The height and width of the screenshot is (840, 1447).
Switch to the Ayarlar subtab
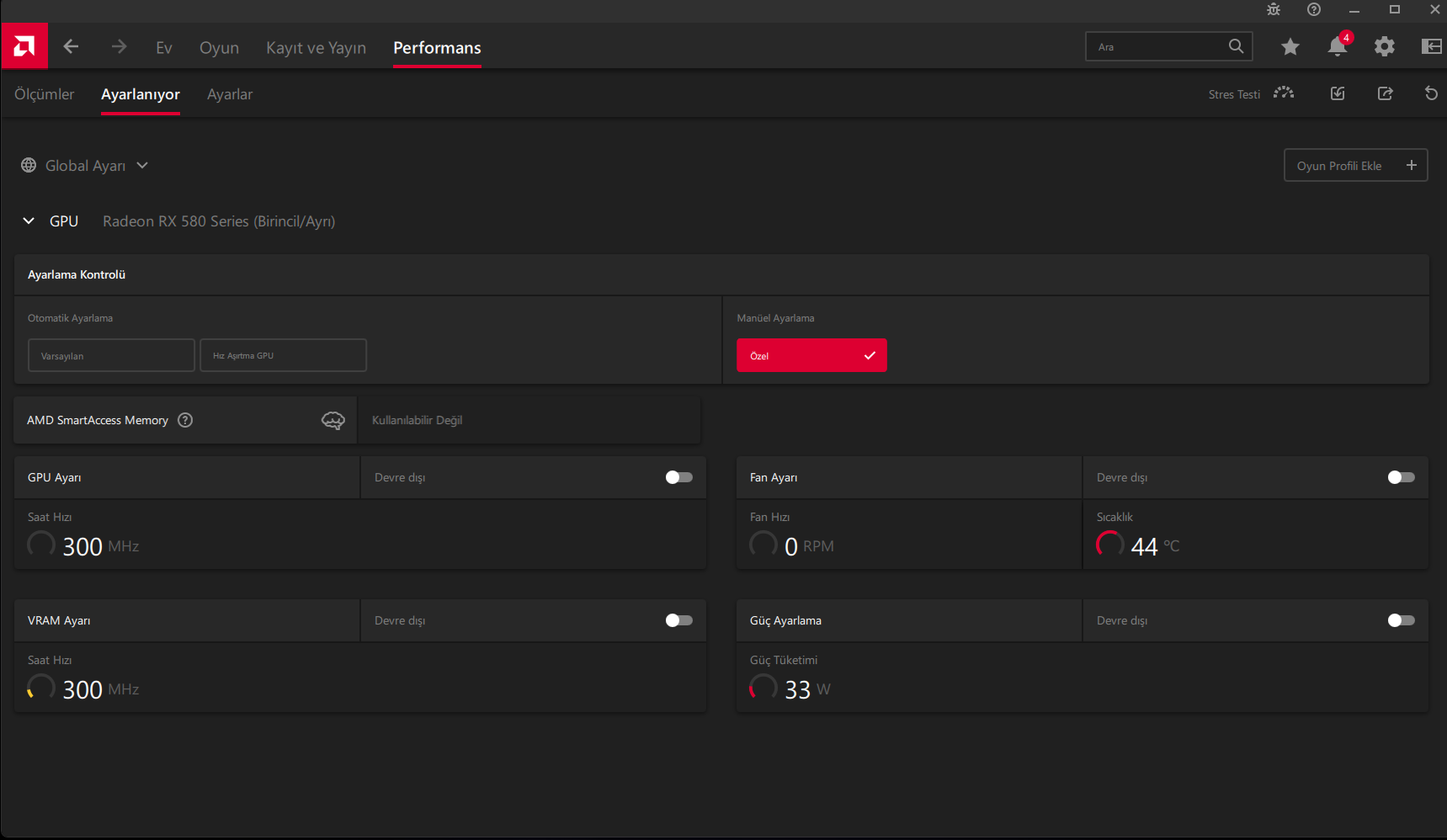[x=230, y=94]
